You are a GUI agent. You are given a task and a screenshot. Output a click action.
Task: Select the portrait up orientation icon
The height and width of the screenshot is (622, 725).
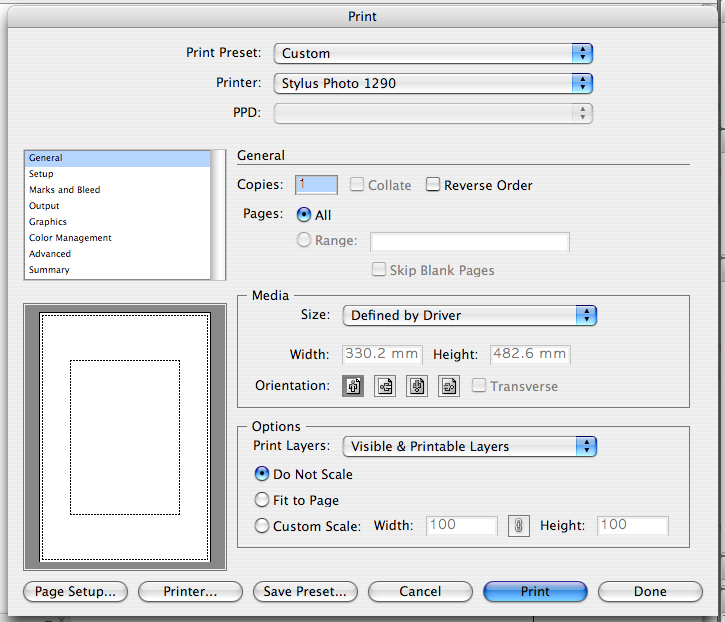(353, 386)
